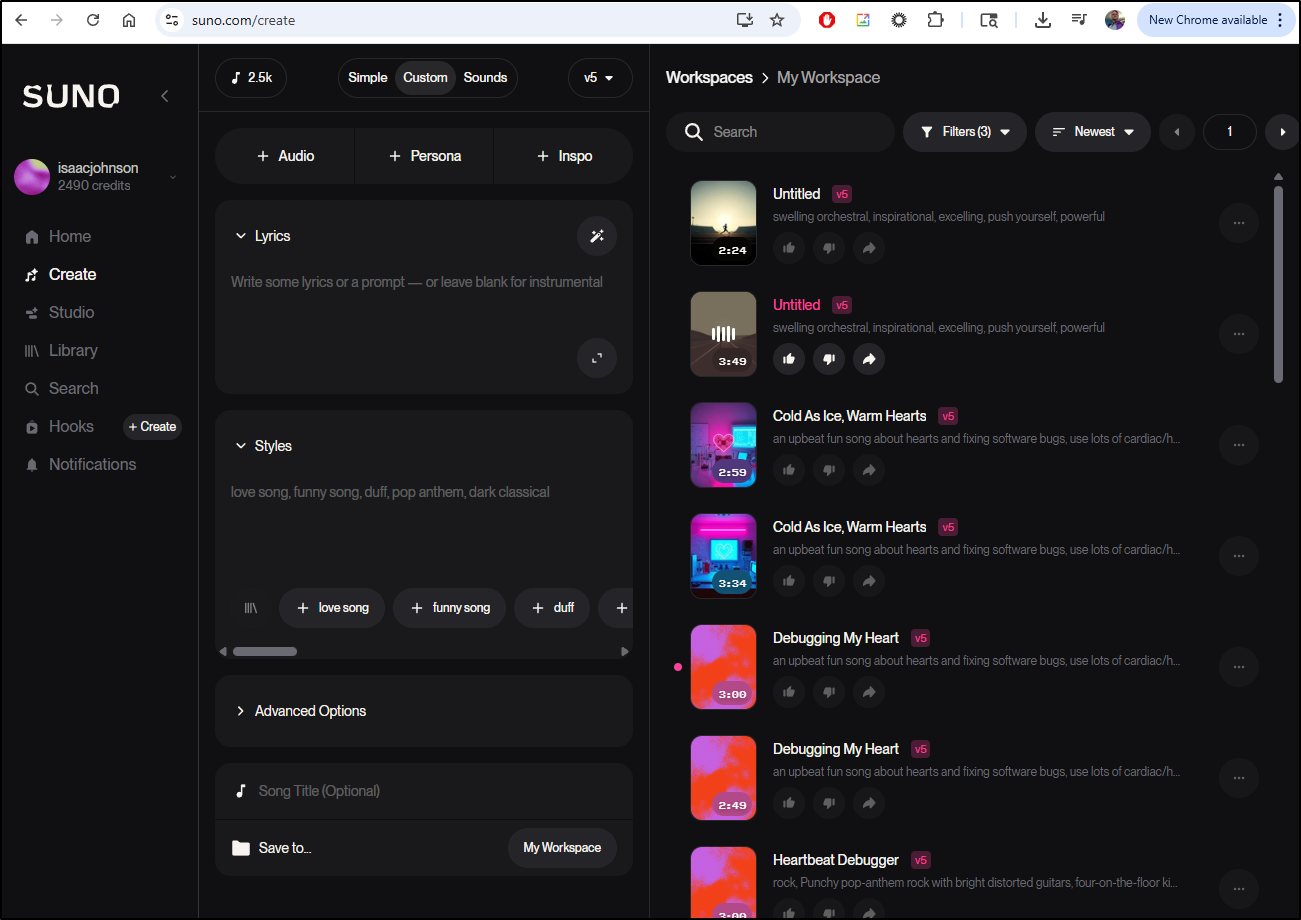
Task: Add the 'funny song' style tag
Action: point(449,608)
